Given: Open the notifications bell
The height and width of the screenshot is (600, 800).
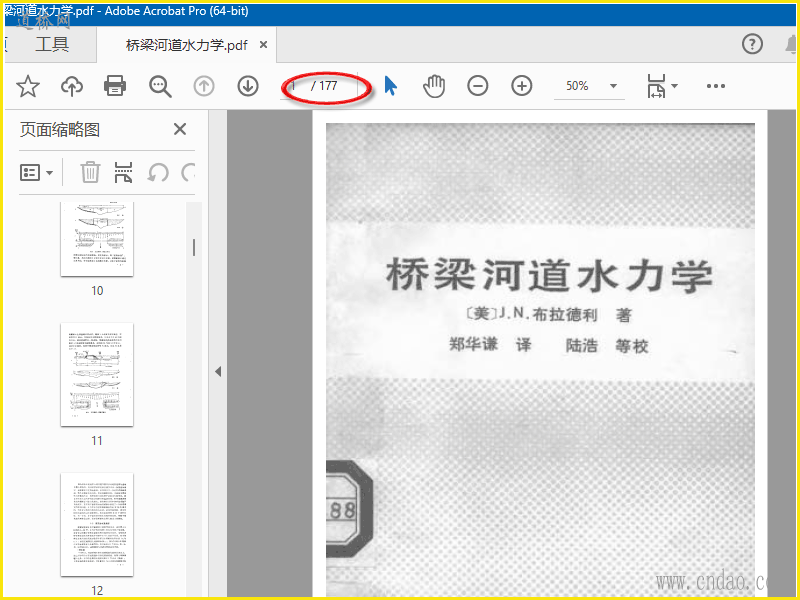Looking at the screenshot, I should 791,44.
